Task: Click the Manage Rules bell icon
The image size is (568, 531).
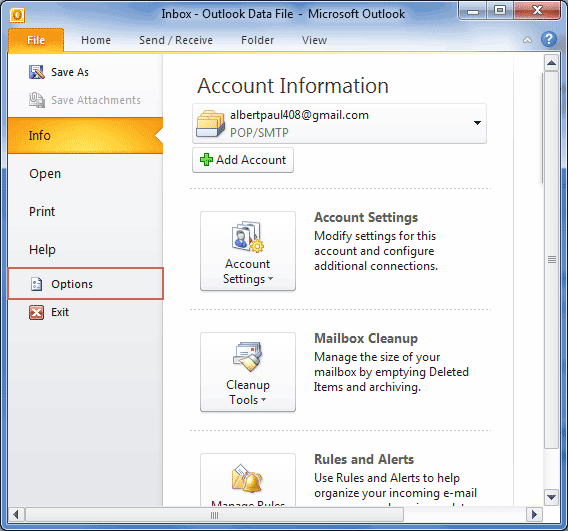Action: [247, 478]
